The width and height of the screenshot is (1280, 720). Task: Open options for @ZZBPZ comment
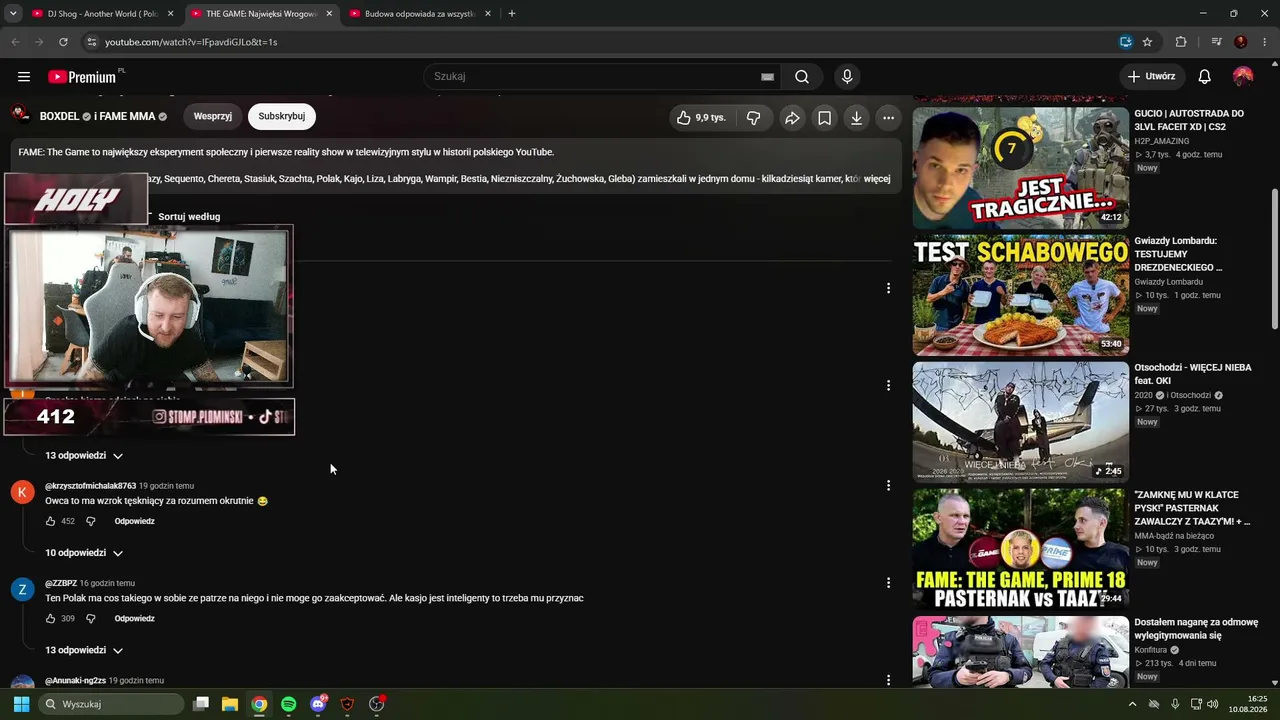click(888, 583)
